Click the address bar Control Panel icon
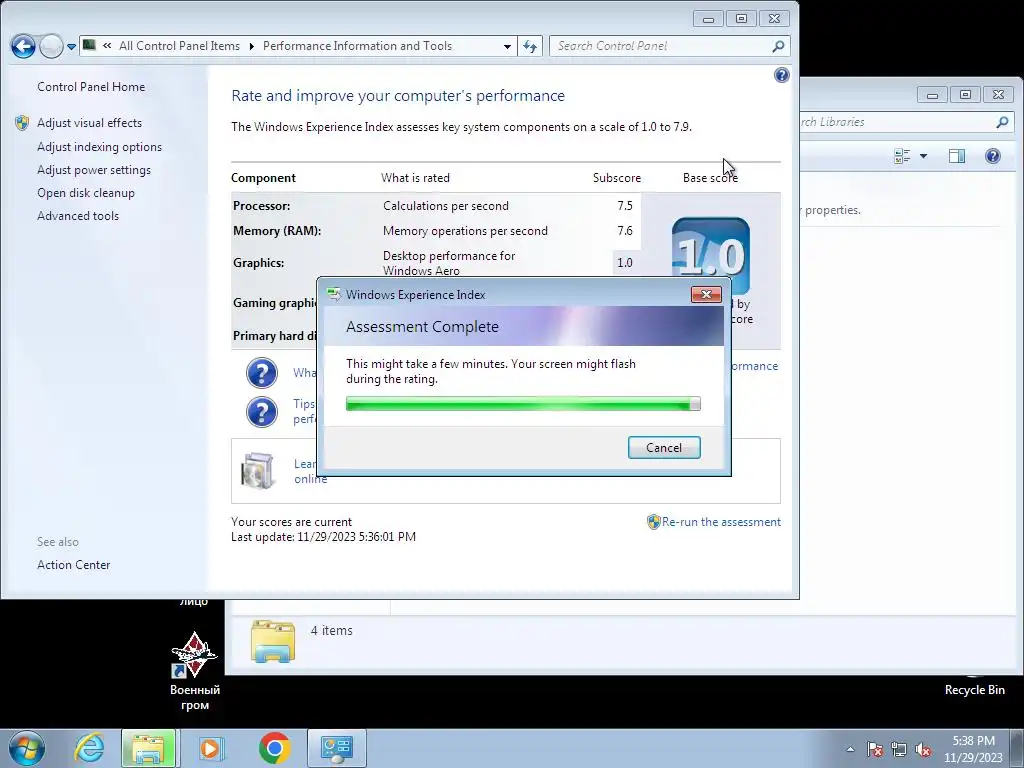This screenshot has height=768, width=1024. pyautogui.click(x=89, y=46)
